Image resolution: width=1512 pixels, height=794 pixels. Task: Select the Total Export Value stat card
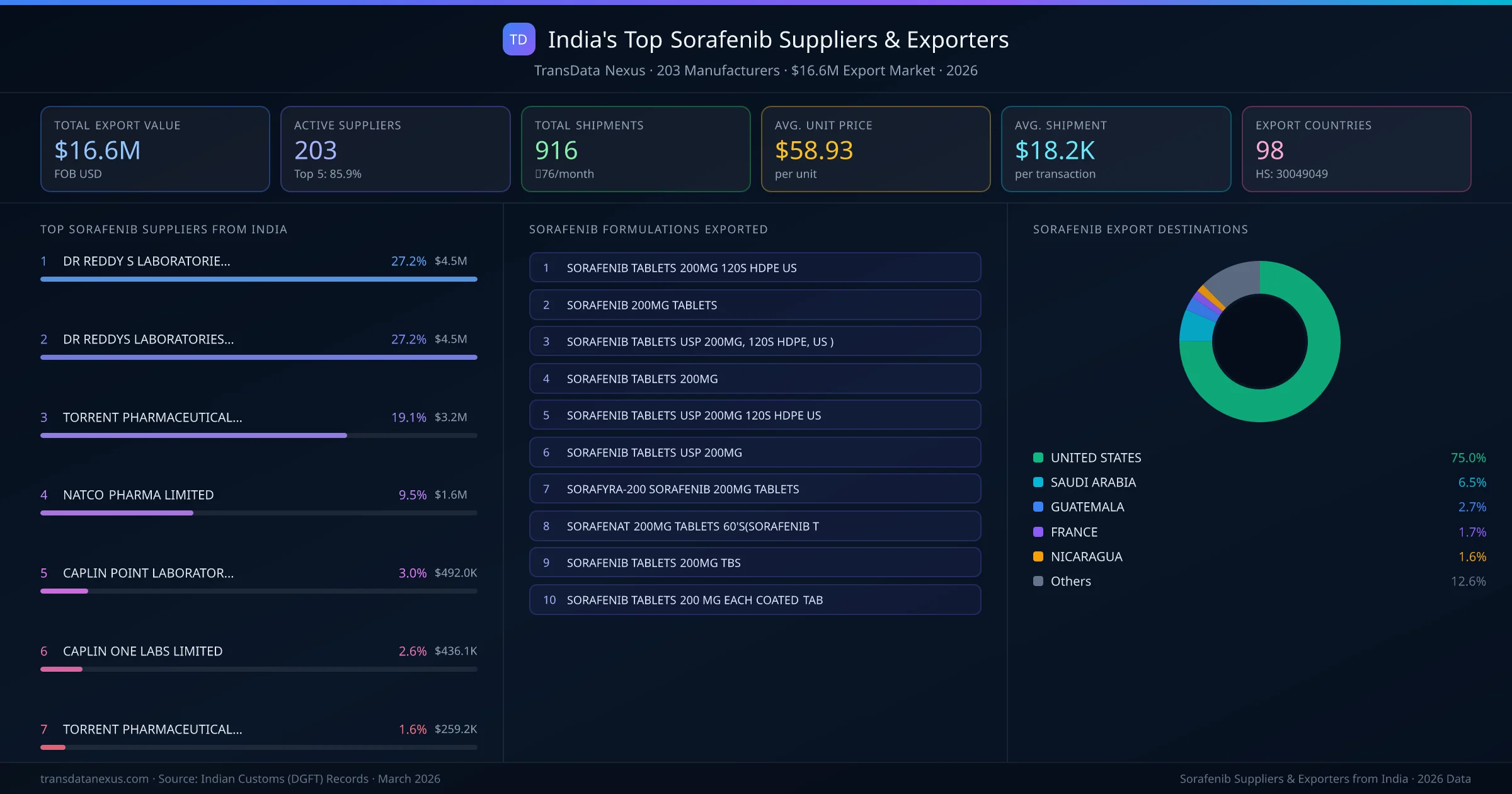point(154,149)
